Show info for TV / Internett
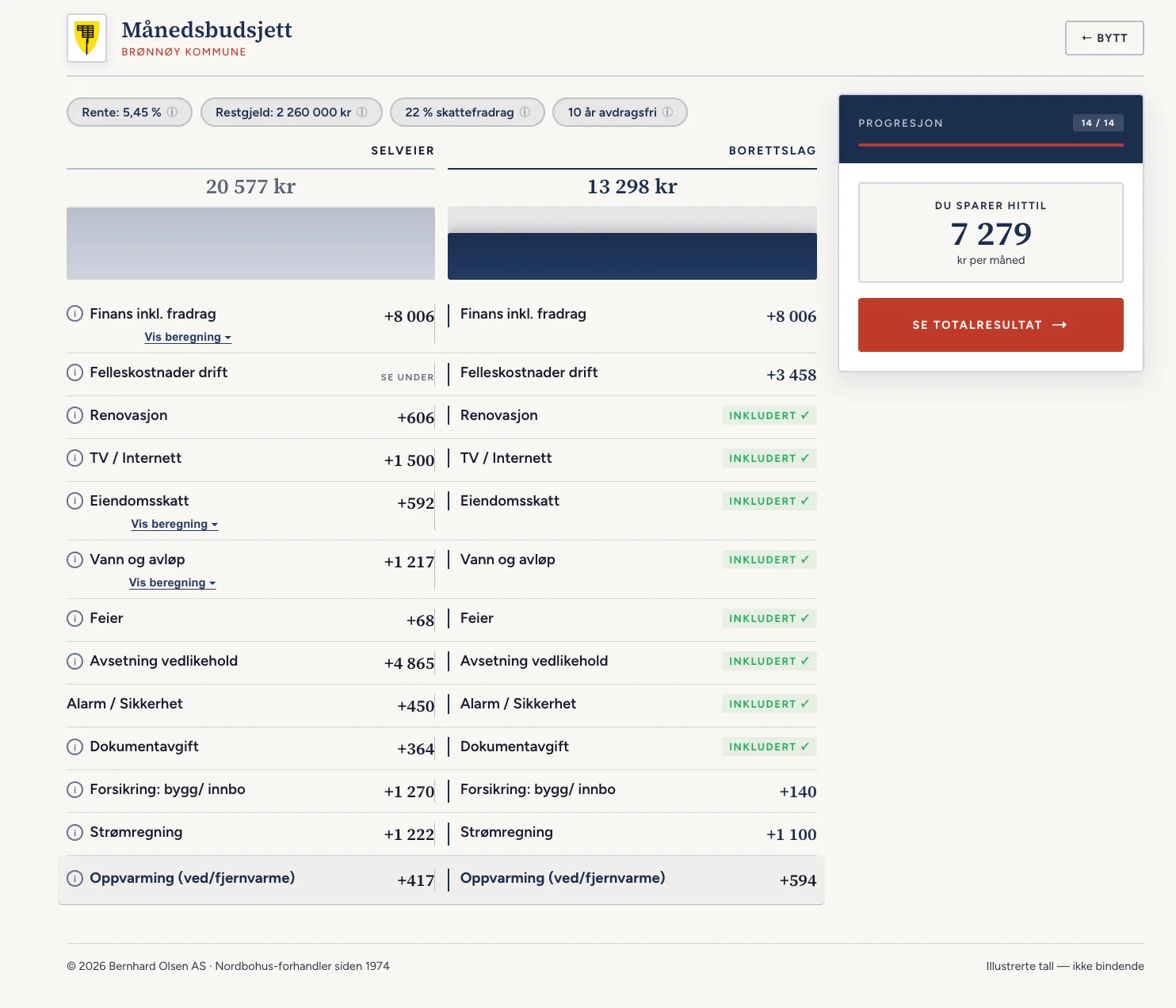Image resolution: width=1176 pixels, height=1008 pixels. [x=74, y=458]
